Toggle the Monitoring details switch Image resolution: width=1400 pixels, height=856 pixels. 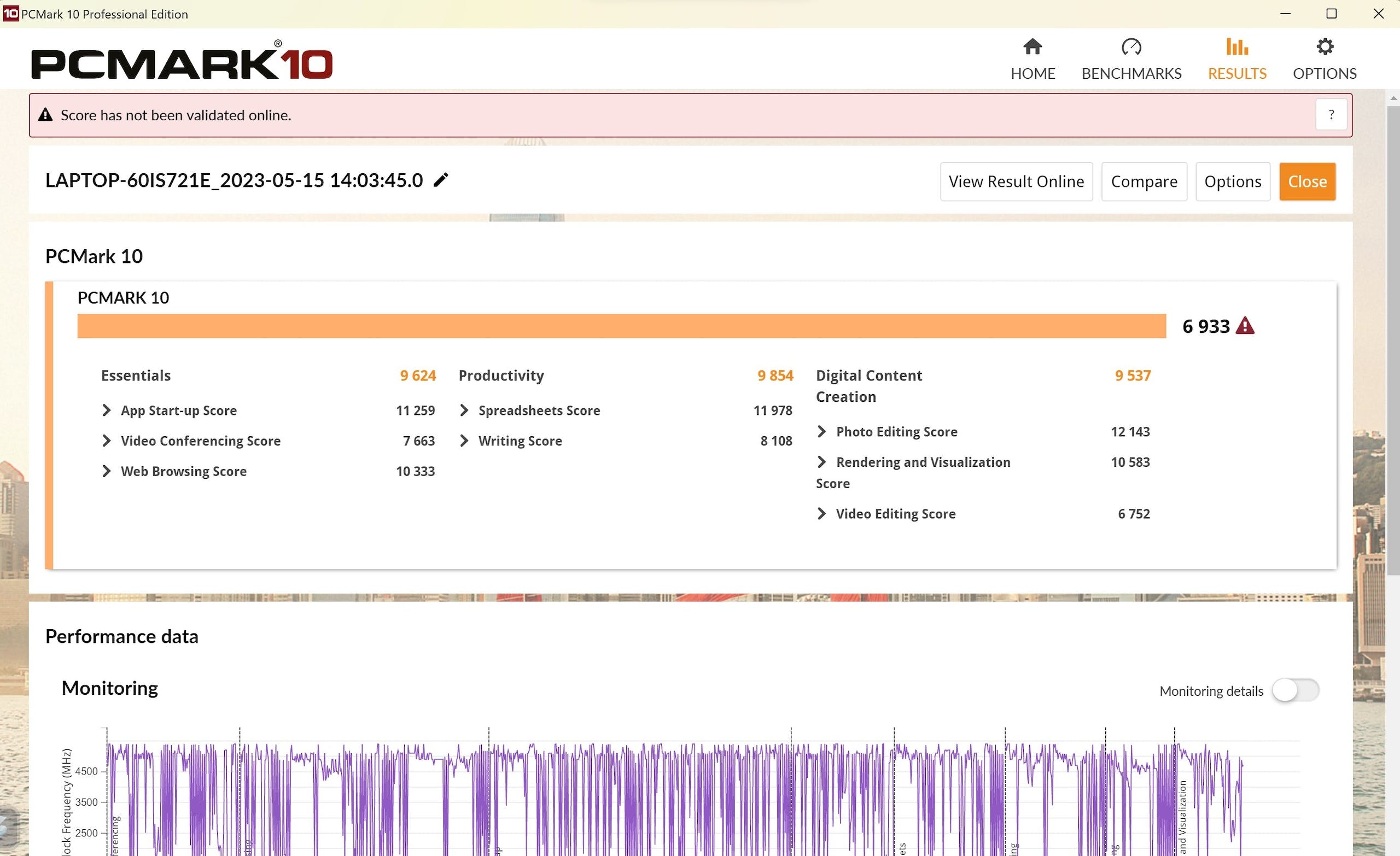[1295, 691]
